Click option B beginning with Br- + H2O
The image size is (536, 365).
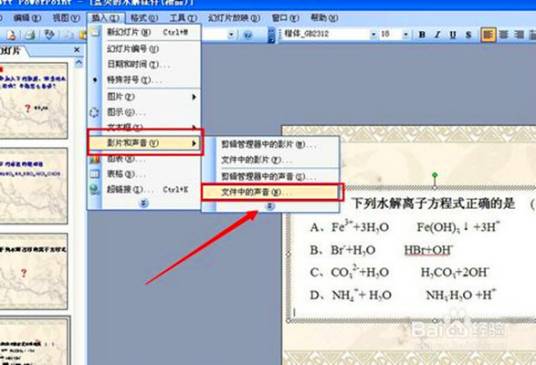pos(381,250)
